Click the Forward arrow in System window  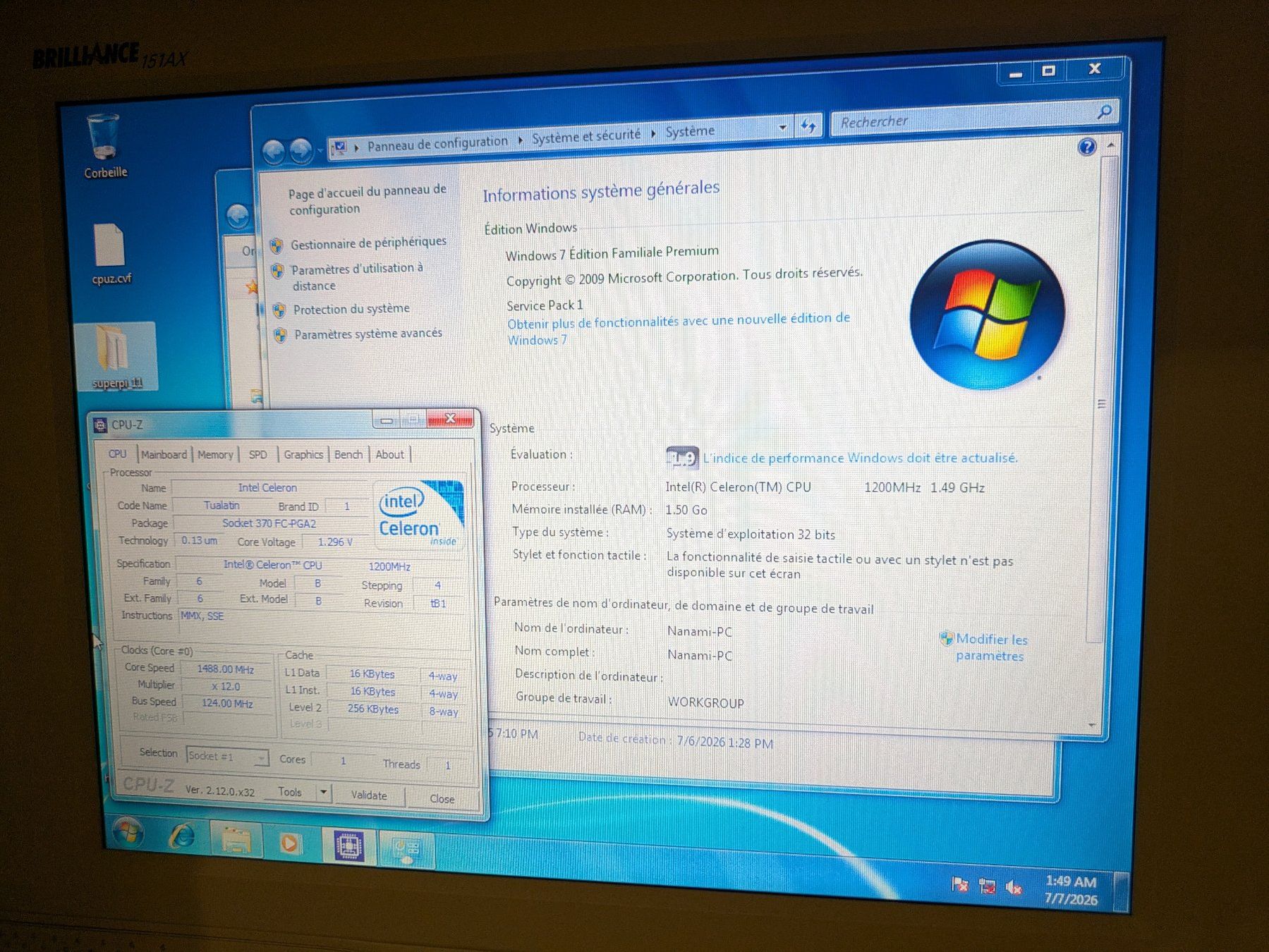[302, 149]
